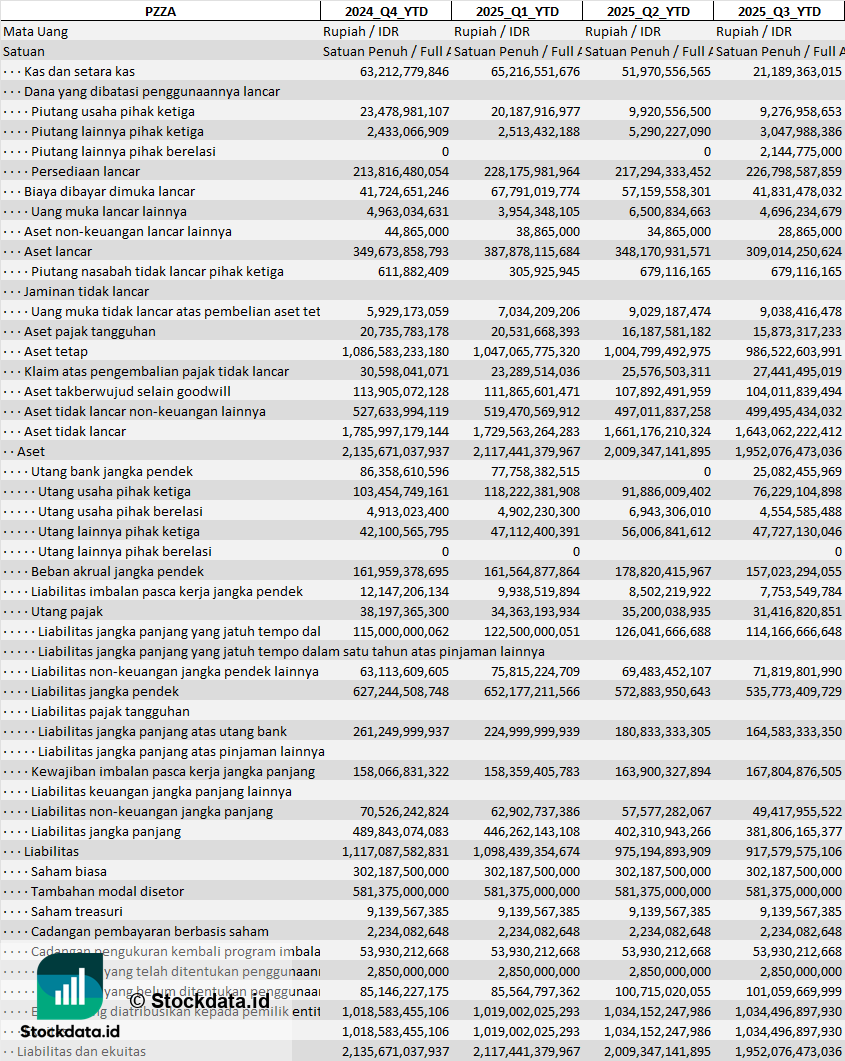Viewport: 845px width, 1061px height.
Task: Click Liabilitas non-keuangan jangka pendek lainnya label
Action: (175, 672)
